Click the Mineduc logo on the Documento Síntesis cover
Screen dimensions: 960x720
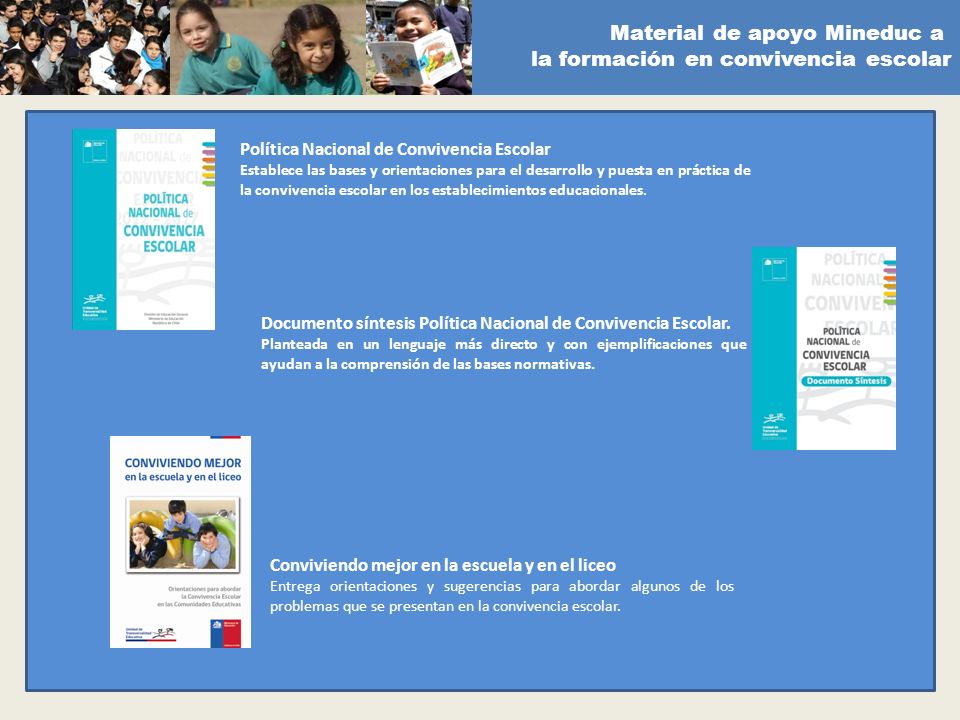pos(774,269)
